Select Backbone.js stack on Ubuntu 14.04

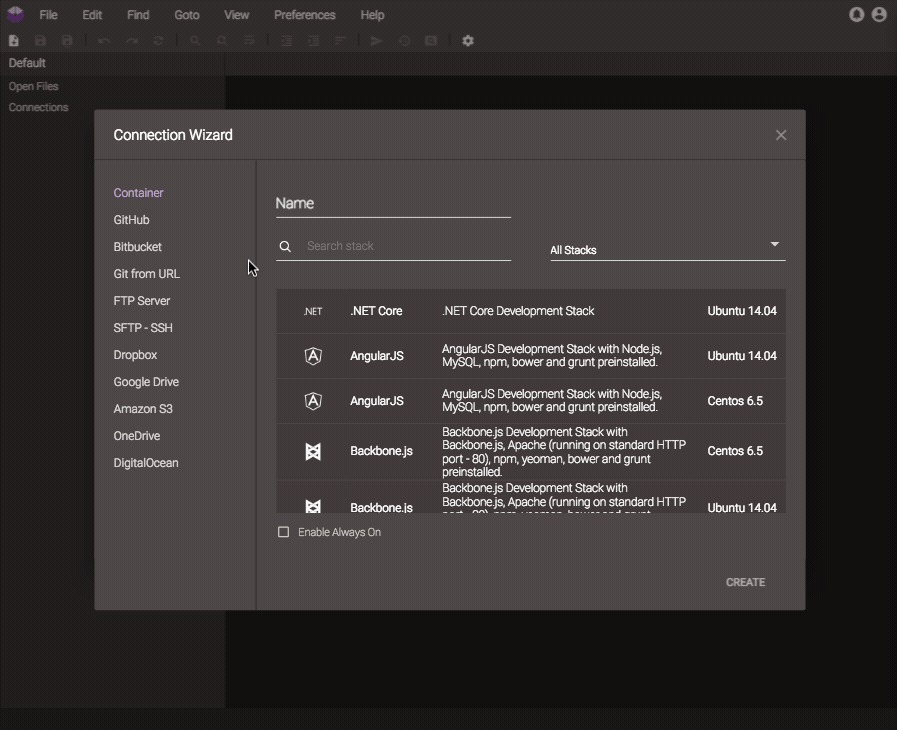(531, 497)
